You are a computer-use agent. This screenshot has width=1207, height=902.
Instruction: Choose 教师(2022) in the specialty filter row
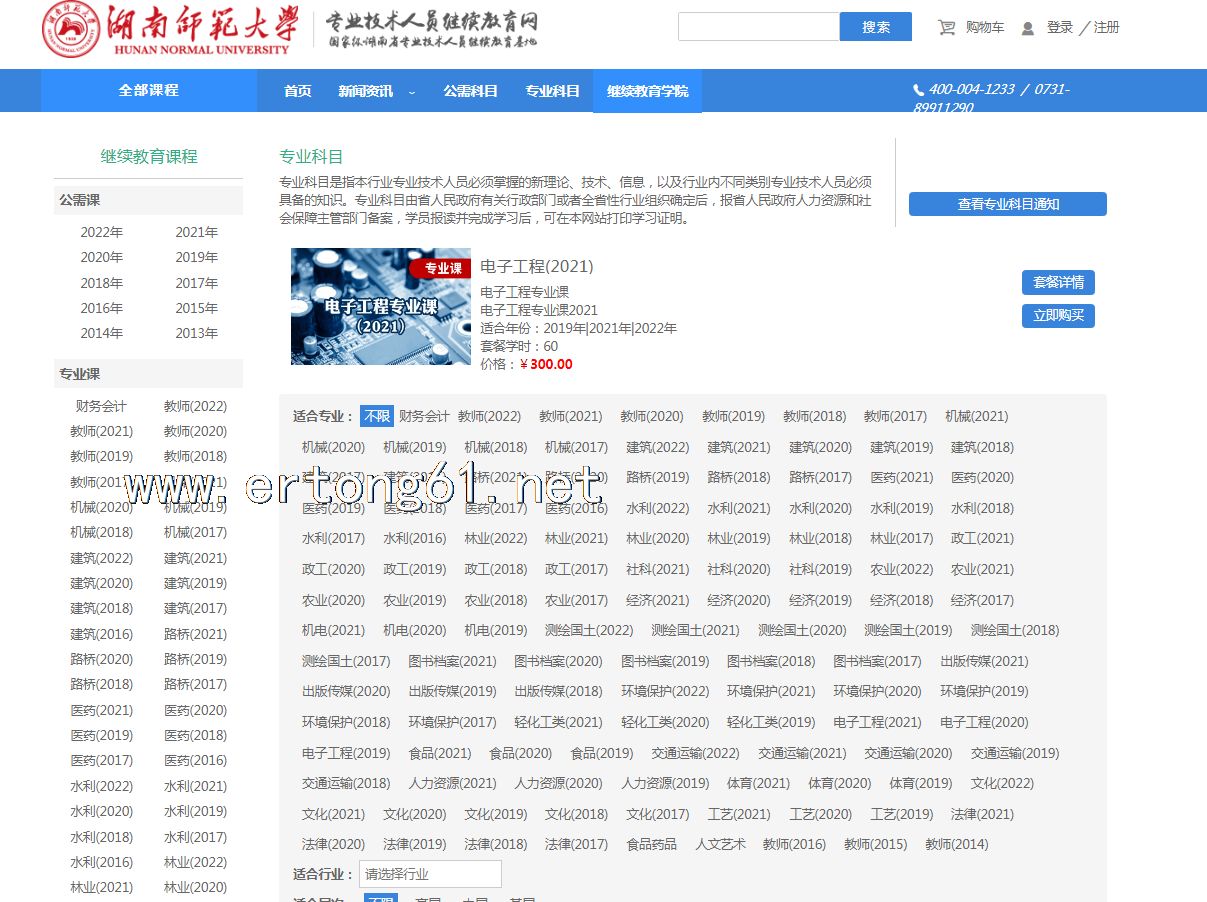(x=489, y=416)
